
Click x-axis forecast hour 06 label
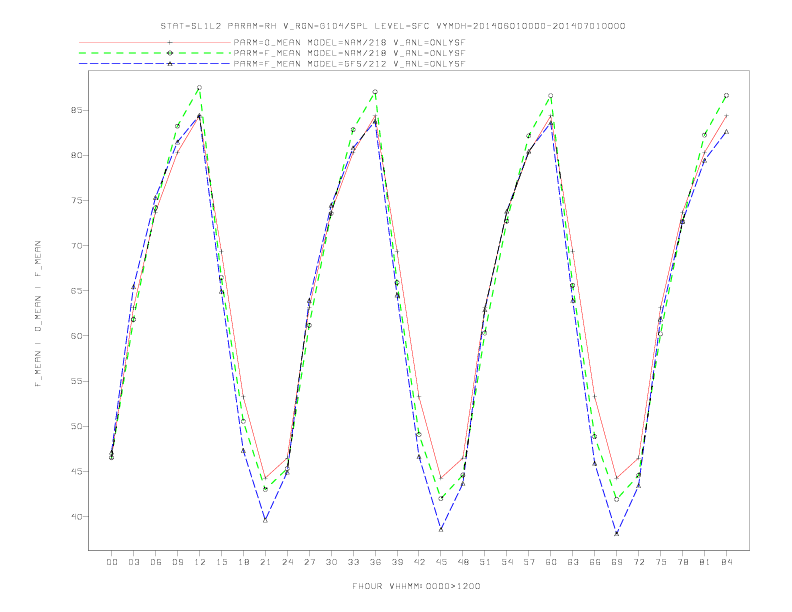tap(156, 562)
